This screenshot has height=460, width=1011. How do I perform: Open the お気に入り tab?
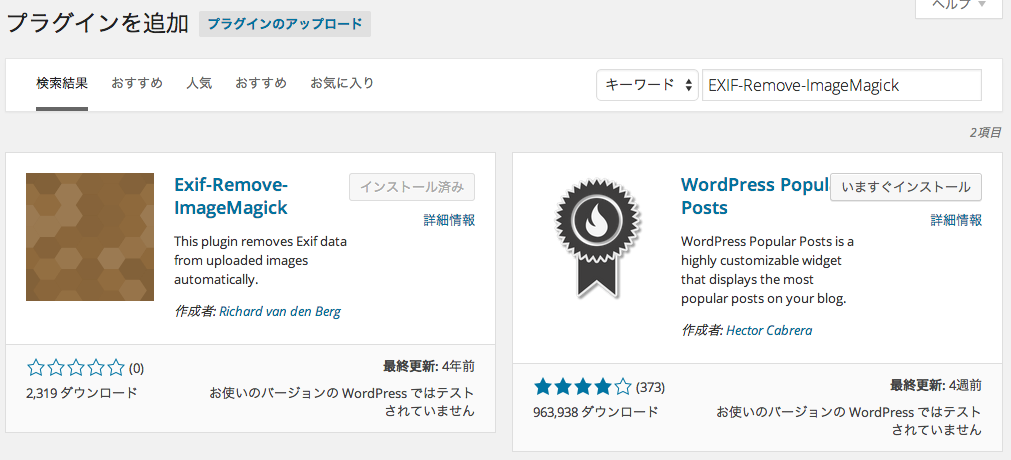point(342,83)
